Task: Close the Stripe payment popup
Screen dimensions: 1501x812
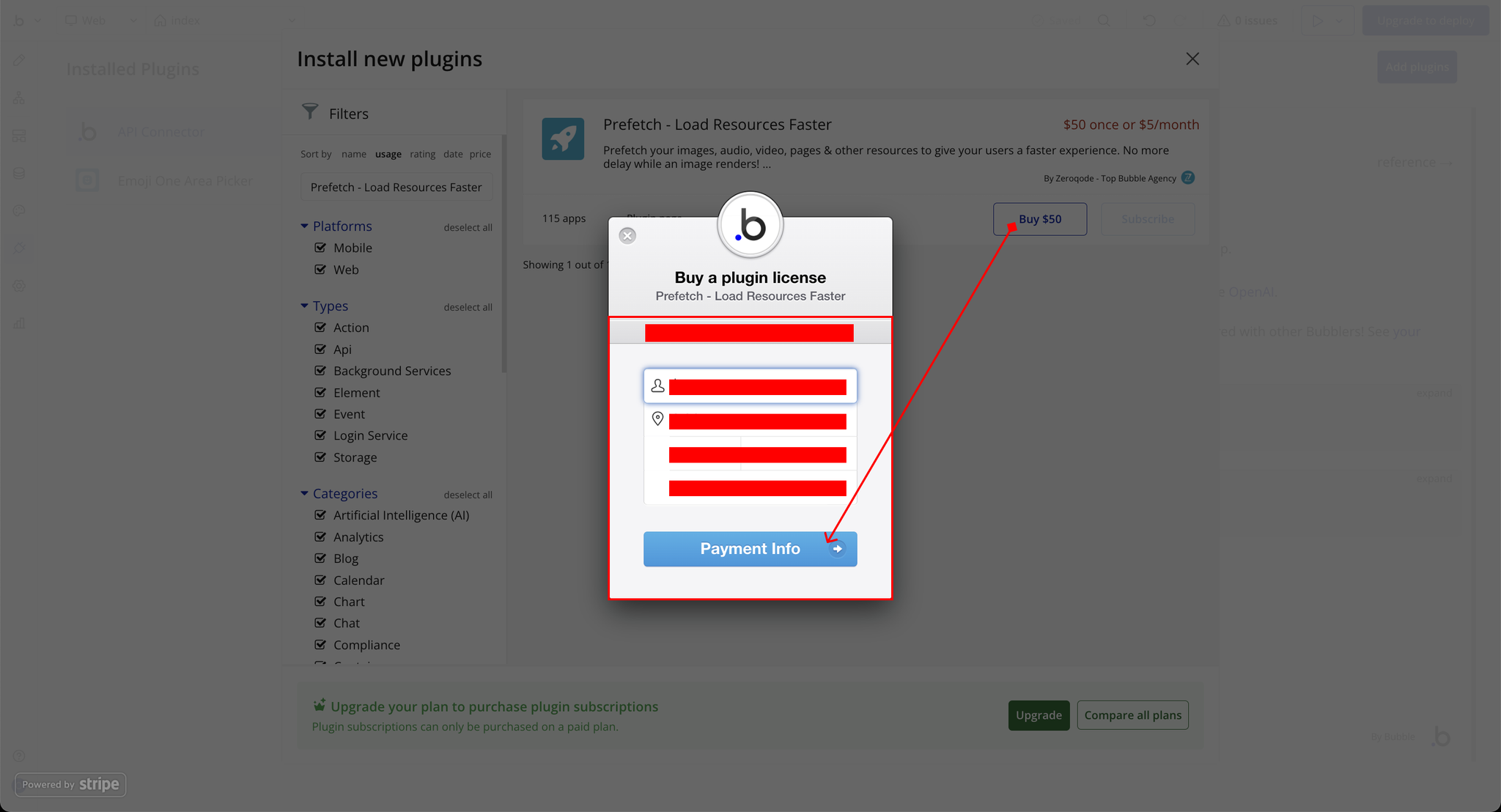Action: point(627,235)
